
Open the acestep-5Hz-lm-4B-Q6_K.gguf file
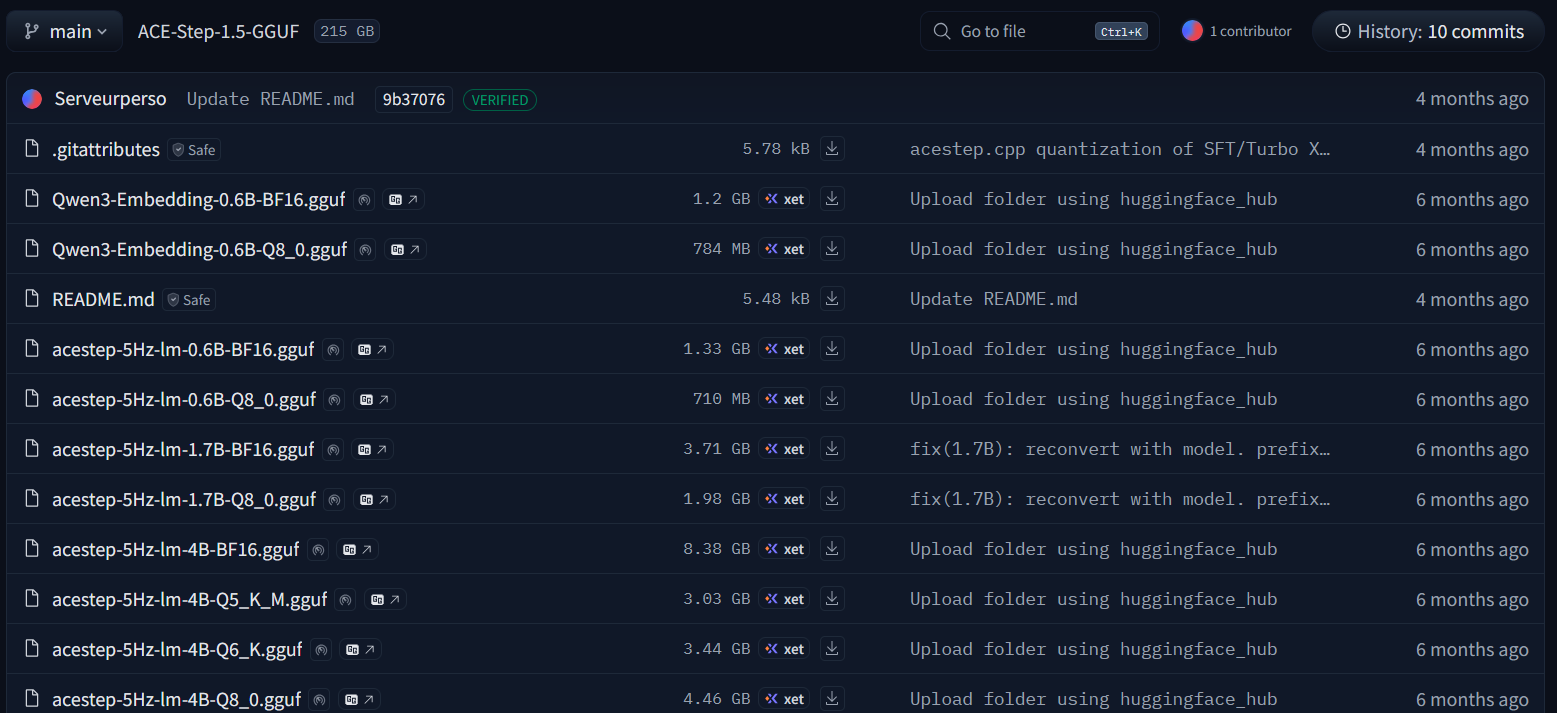177,649
